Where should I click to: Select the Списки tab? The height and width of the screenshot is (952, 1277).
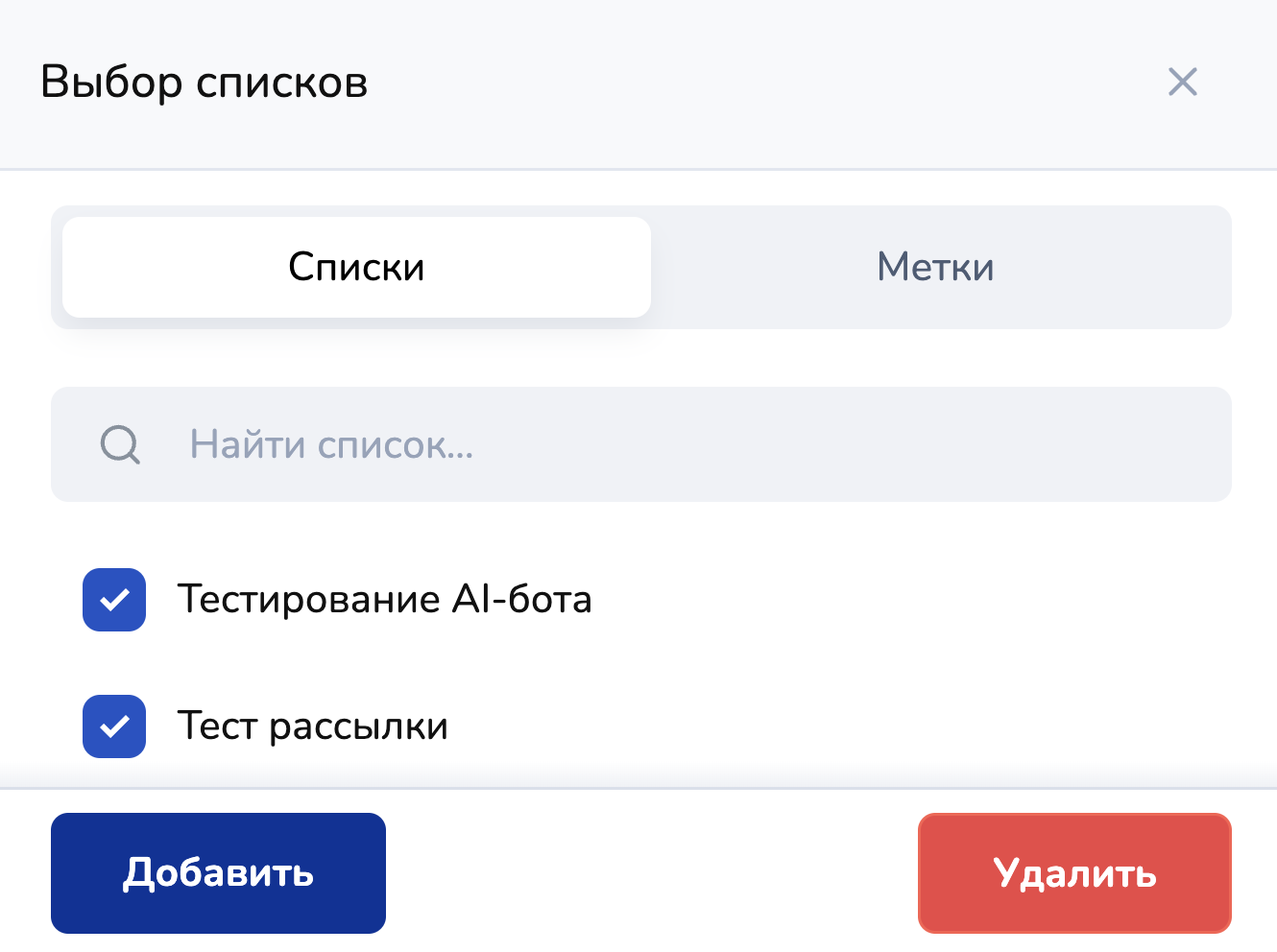(x=356, y=267)
